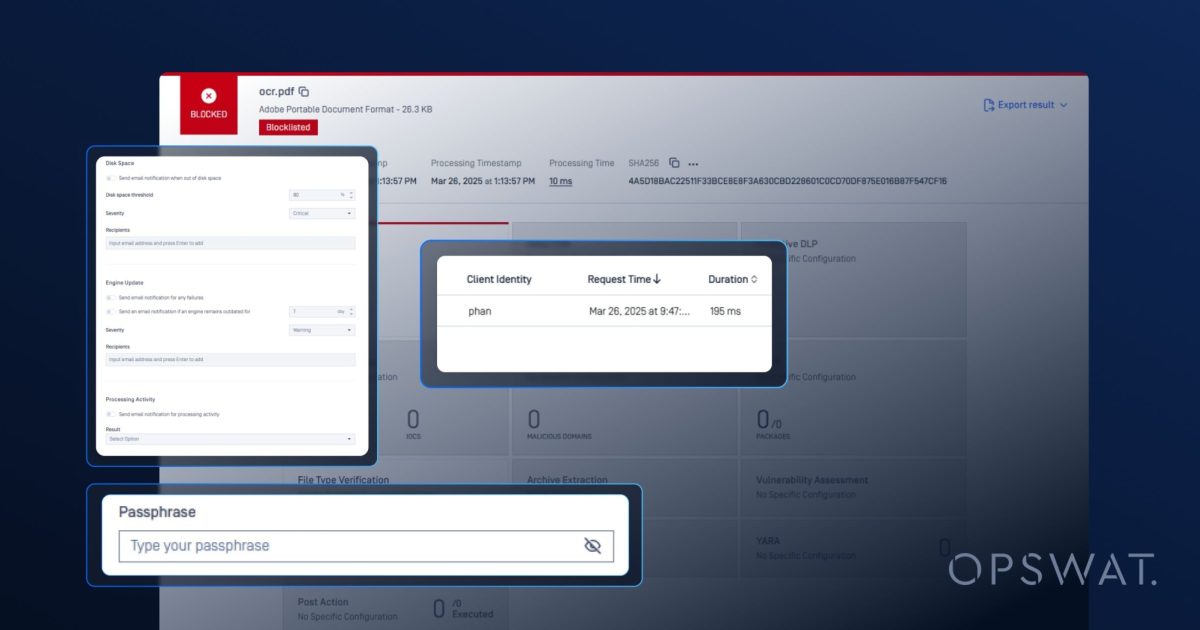The width and height of the screenshot is (1200, 630).
Task: Open the Engine Update Severity dropdown set to Warning
Action: (x=320, y=330)
